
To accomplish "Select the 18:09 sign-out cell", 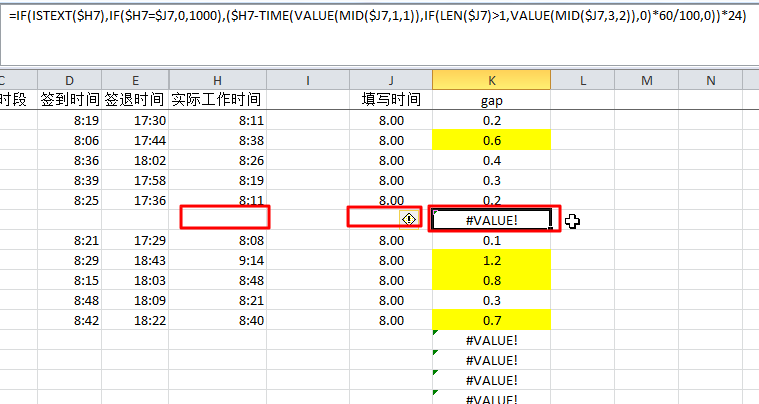I will (x=135, y=300).
